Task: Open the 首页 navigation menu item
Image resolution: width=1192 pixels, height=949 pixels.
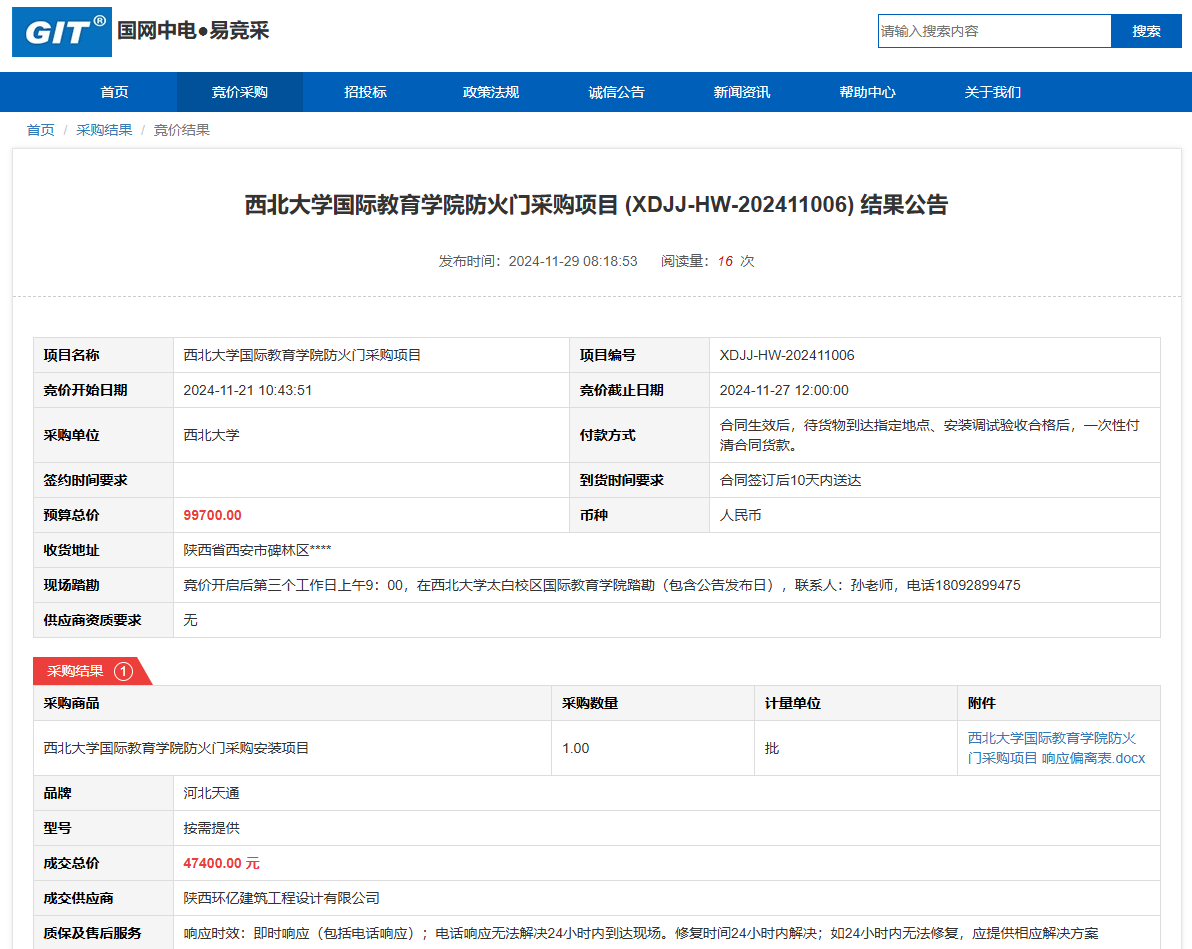Action: point(114,92)
